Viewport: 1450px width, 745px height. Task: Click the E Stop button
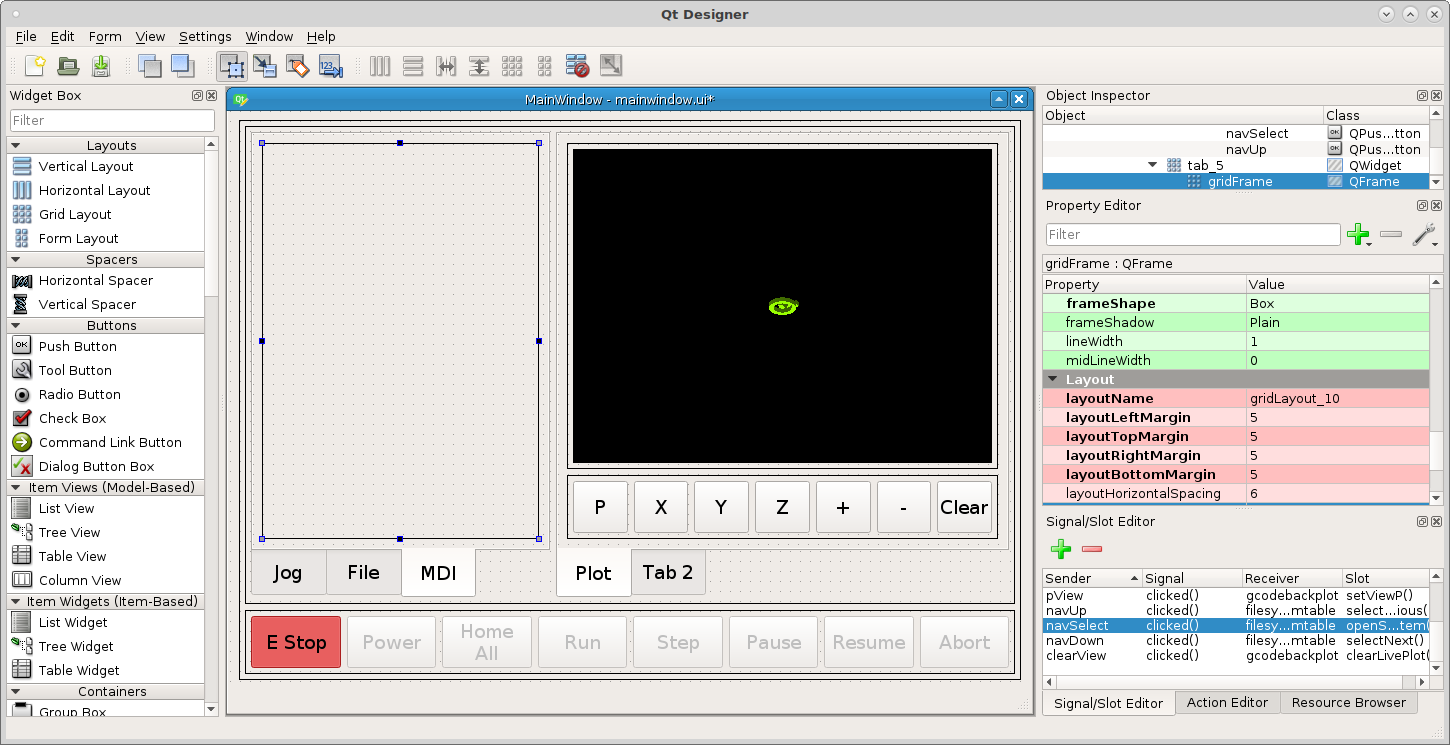pos(296,642)
